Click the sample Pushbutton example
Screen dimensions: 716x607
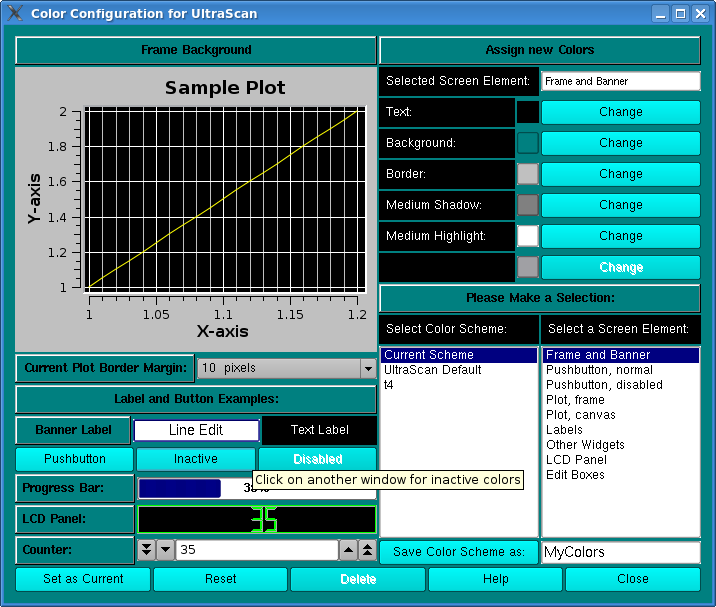coord(74,459)
